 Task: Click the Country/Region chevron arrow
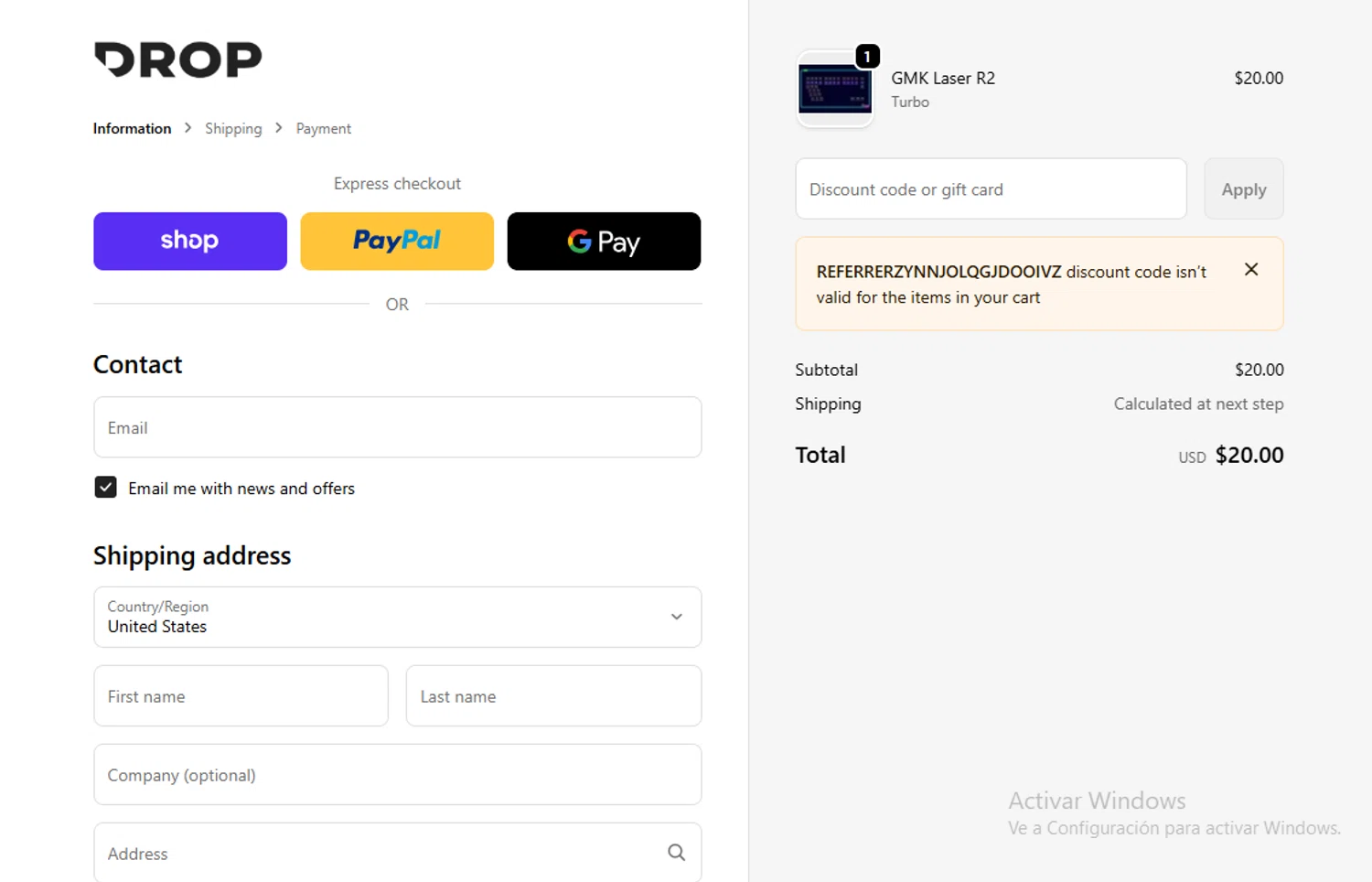[677, 617]
